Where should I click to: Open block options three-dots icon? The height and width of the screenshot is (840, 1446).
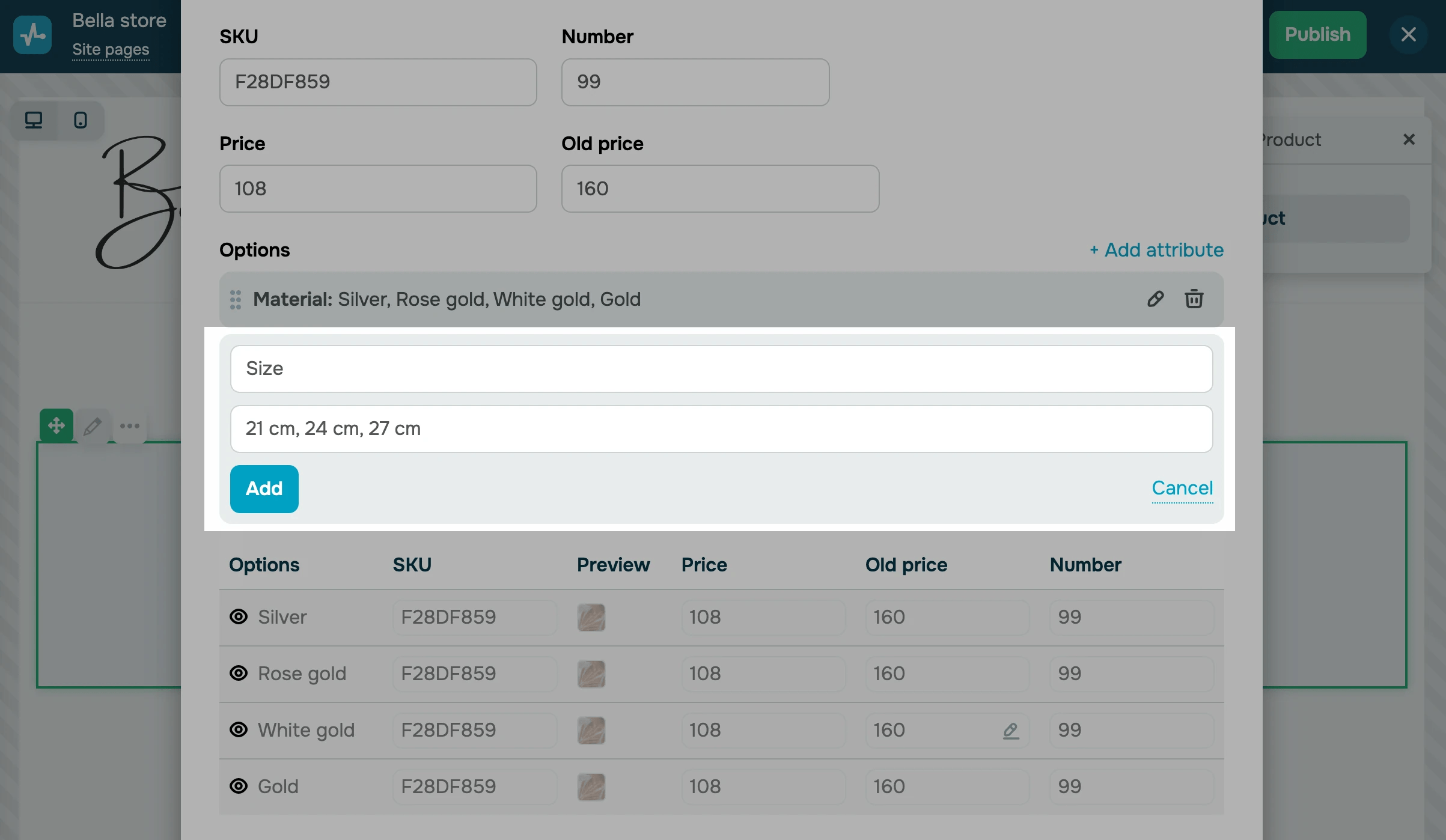tap(130, 426)
